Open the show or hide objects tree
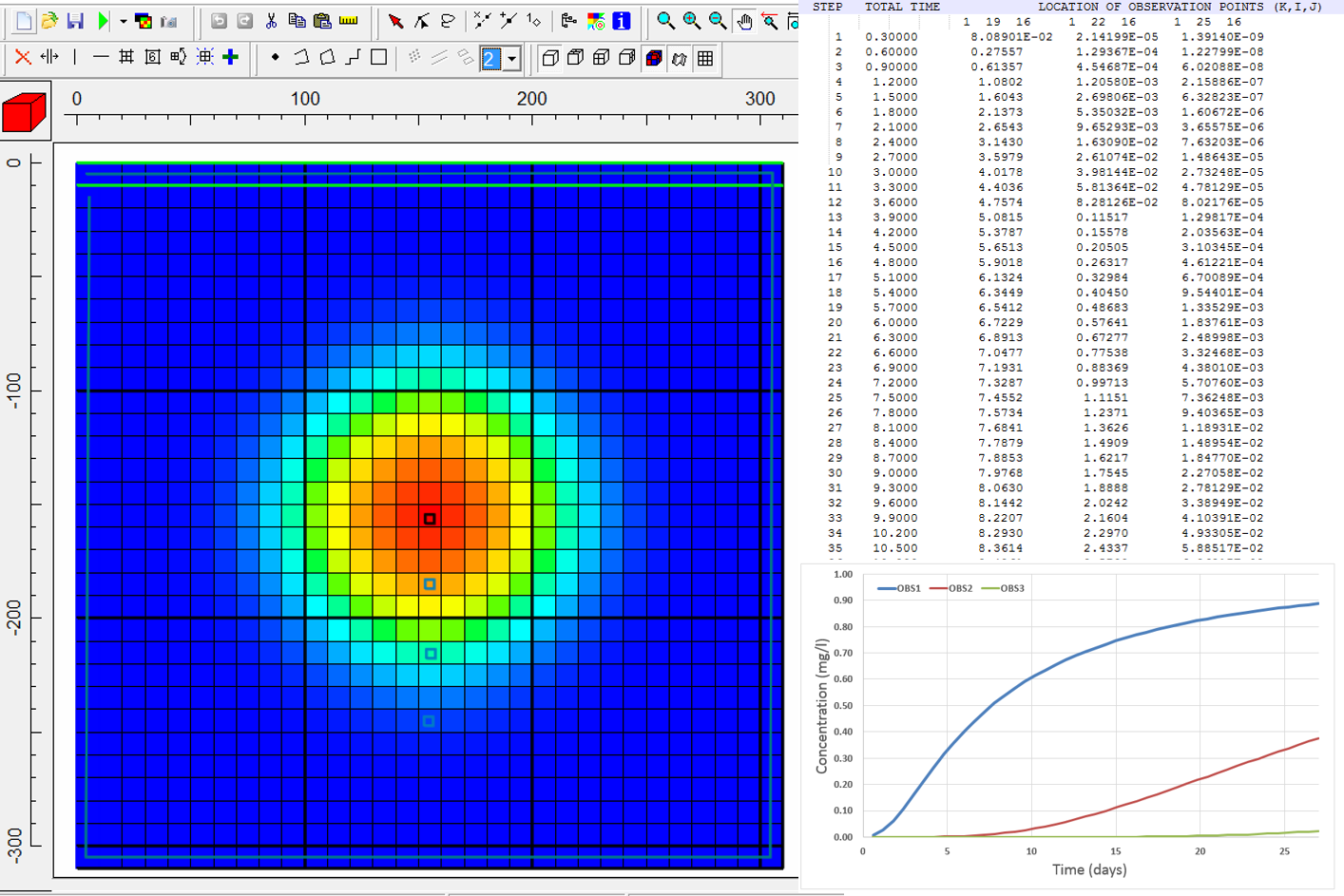This screenshot has height=896, width=1344. pyautogui.click(x=569, y=21)
